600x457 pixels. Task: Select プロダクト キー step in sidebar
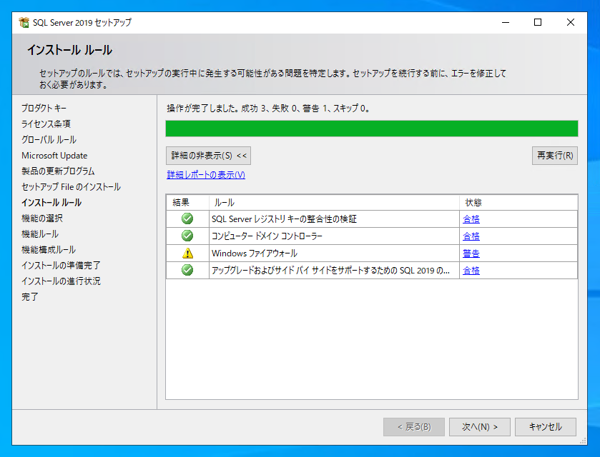coord(44,108)
